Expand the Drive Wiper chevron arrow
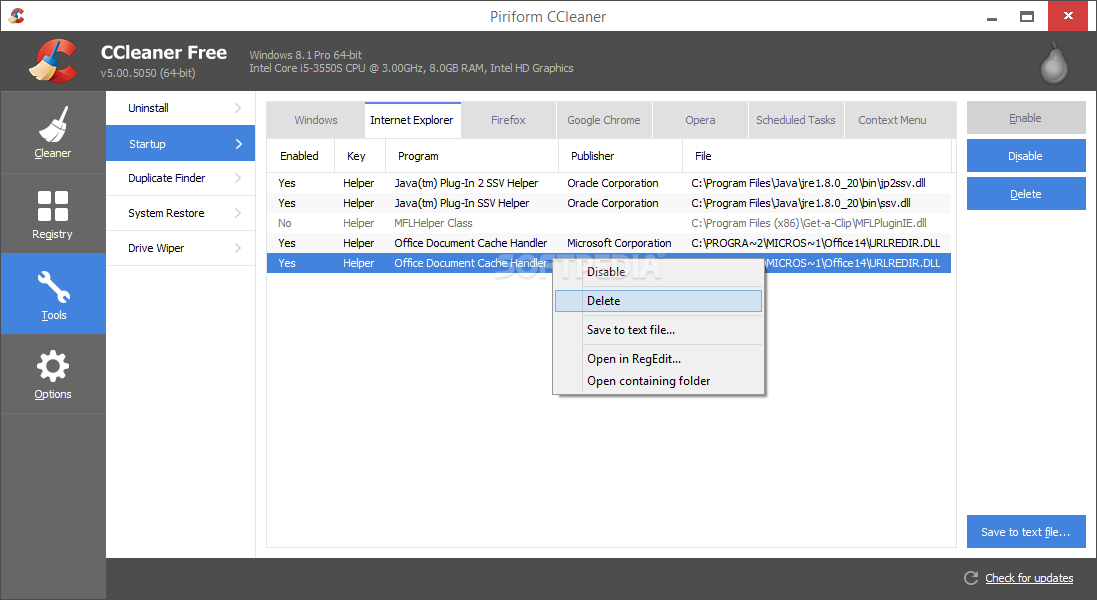 coord(238,248)
